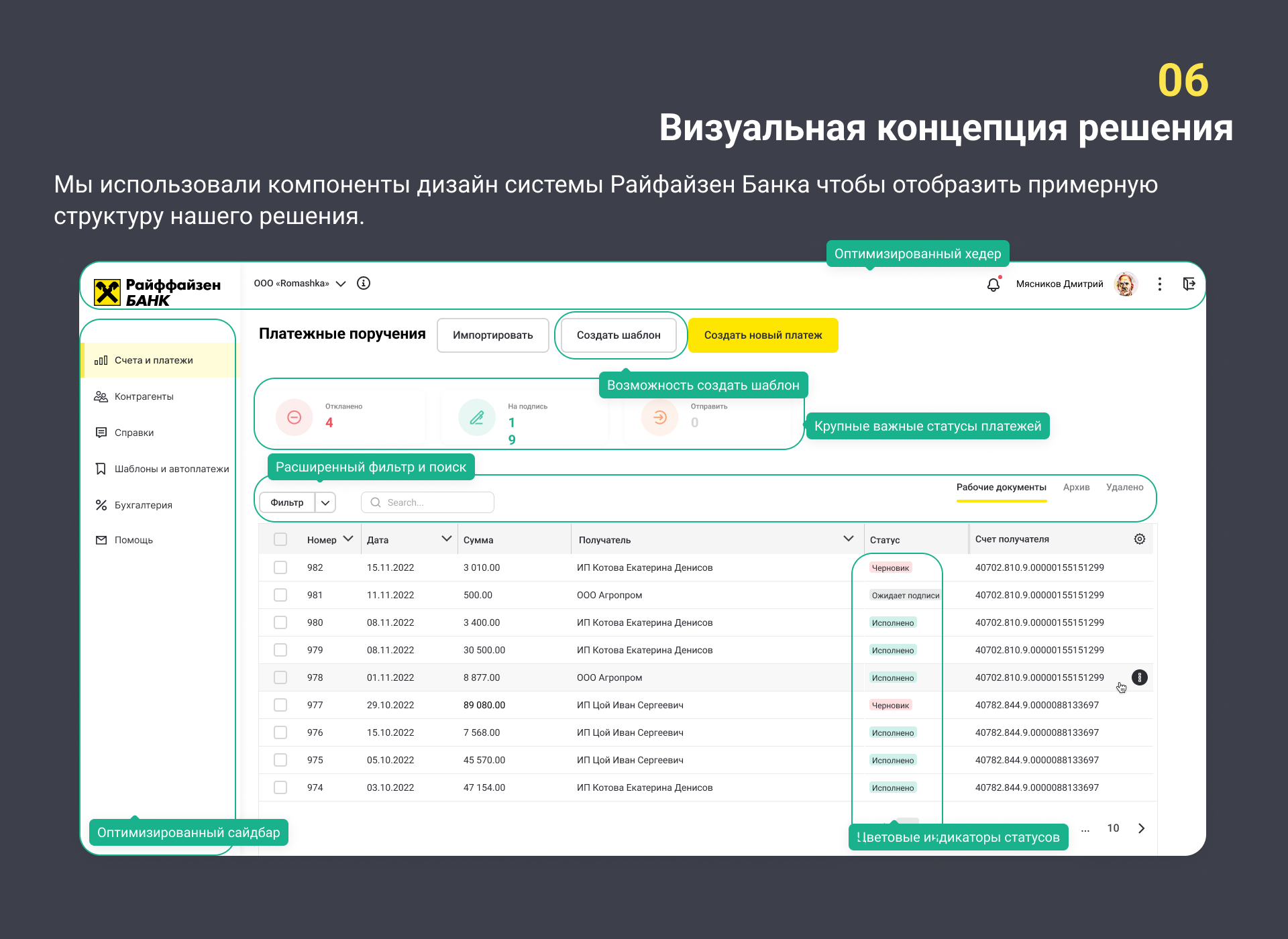Click the pencil icon for signing
Screen dimensions: 1288x939
(x=476, y=417)
